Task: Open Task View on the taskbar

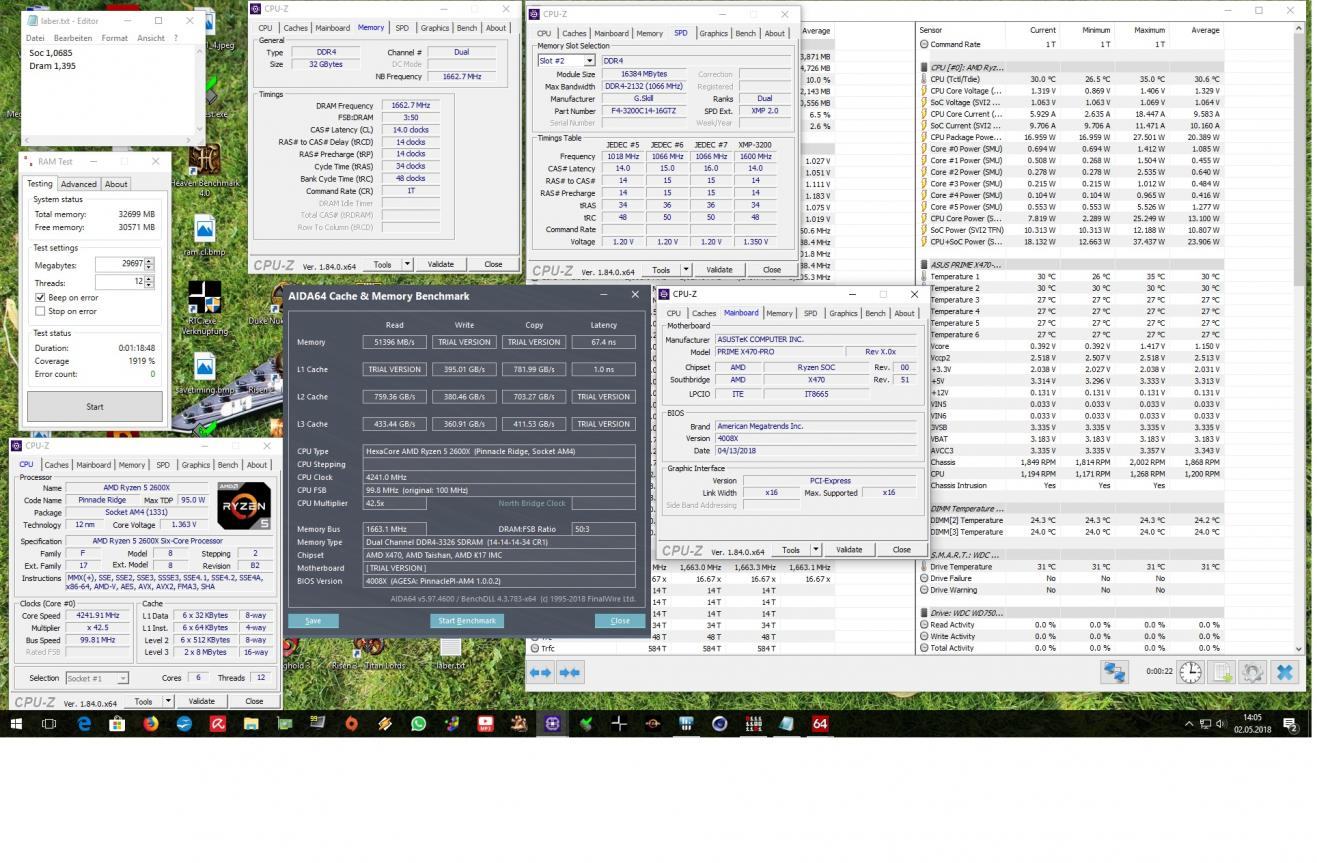Action: point(49,723)
